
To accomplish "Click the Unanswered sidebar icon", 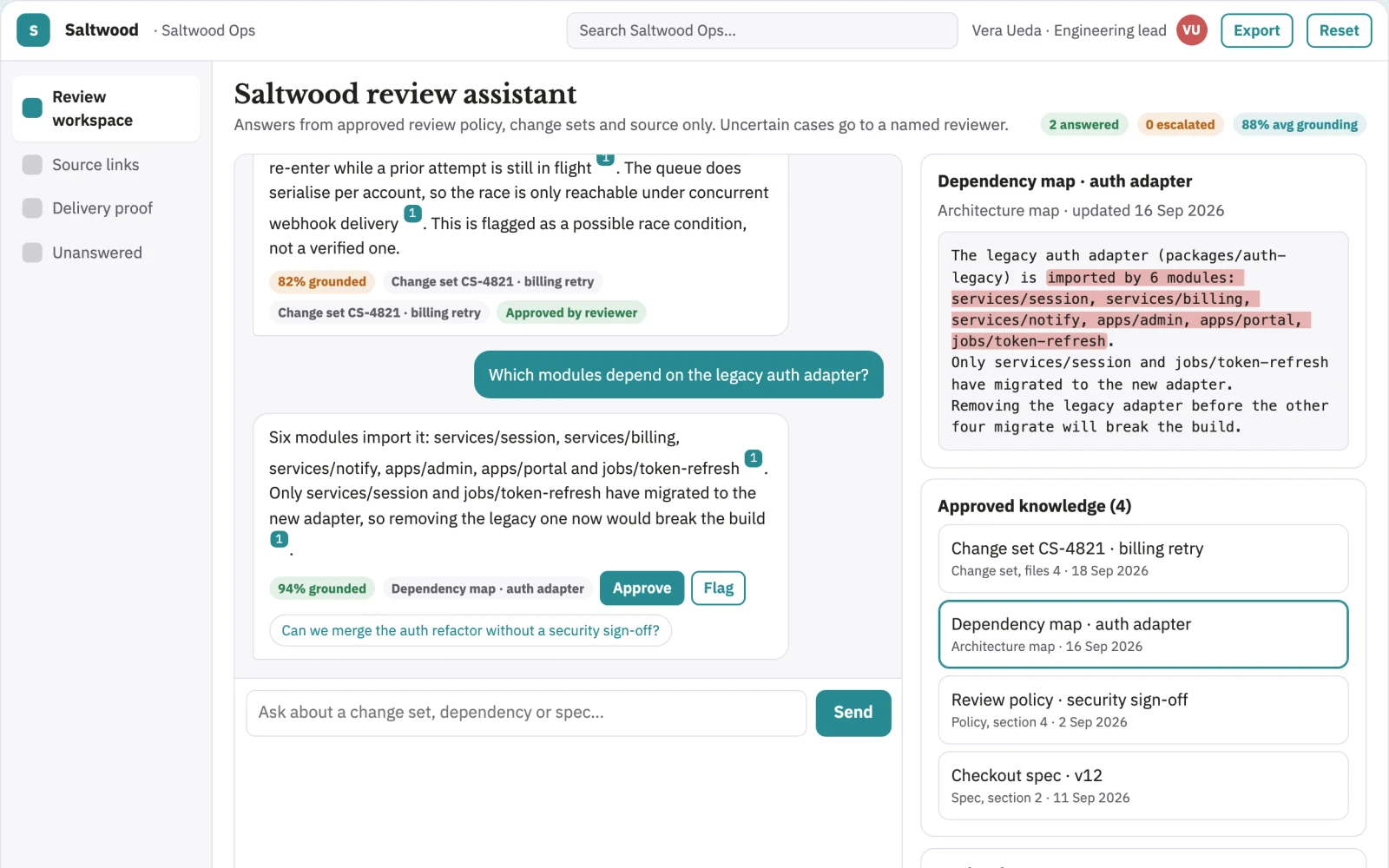I will 32,253.
